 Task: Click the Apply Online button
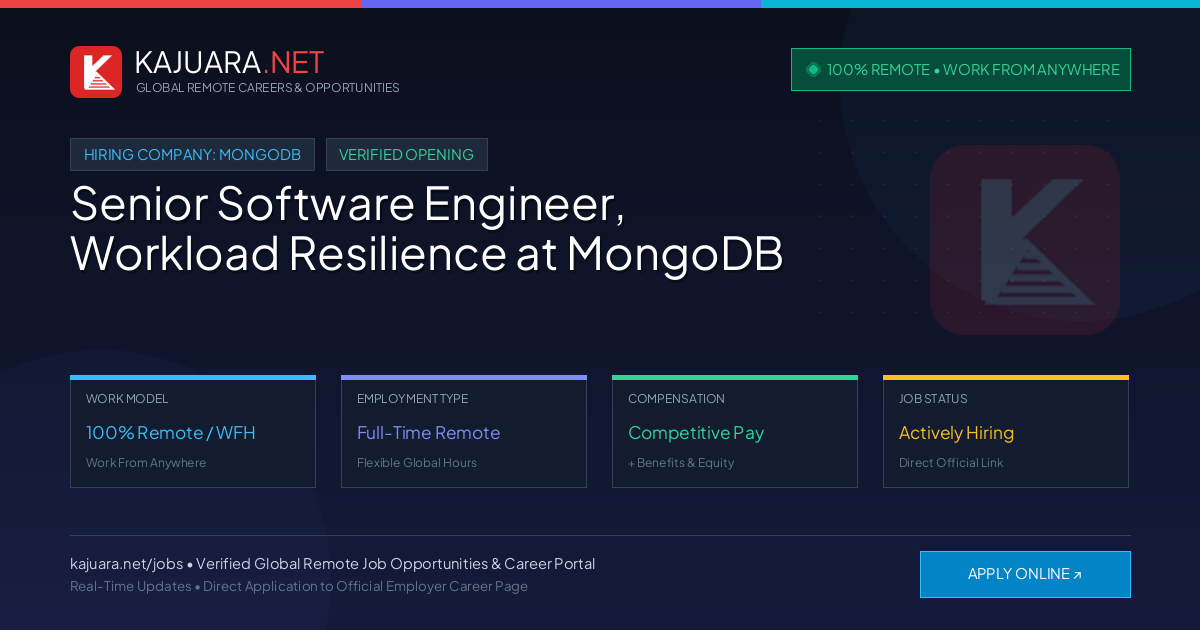[1025, 574]
